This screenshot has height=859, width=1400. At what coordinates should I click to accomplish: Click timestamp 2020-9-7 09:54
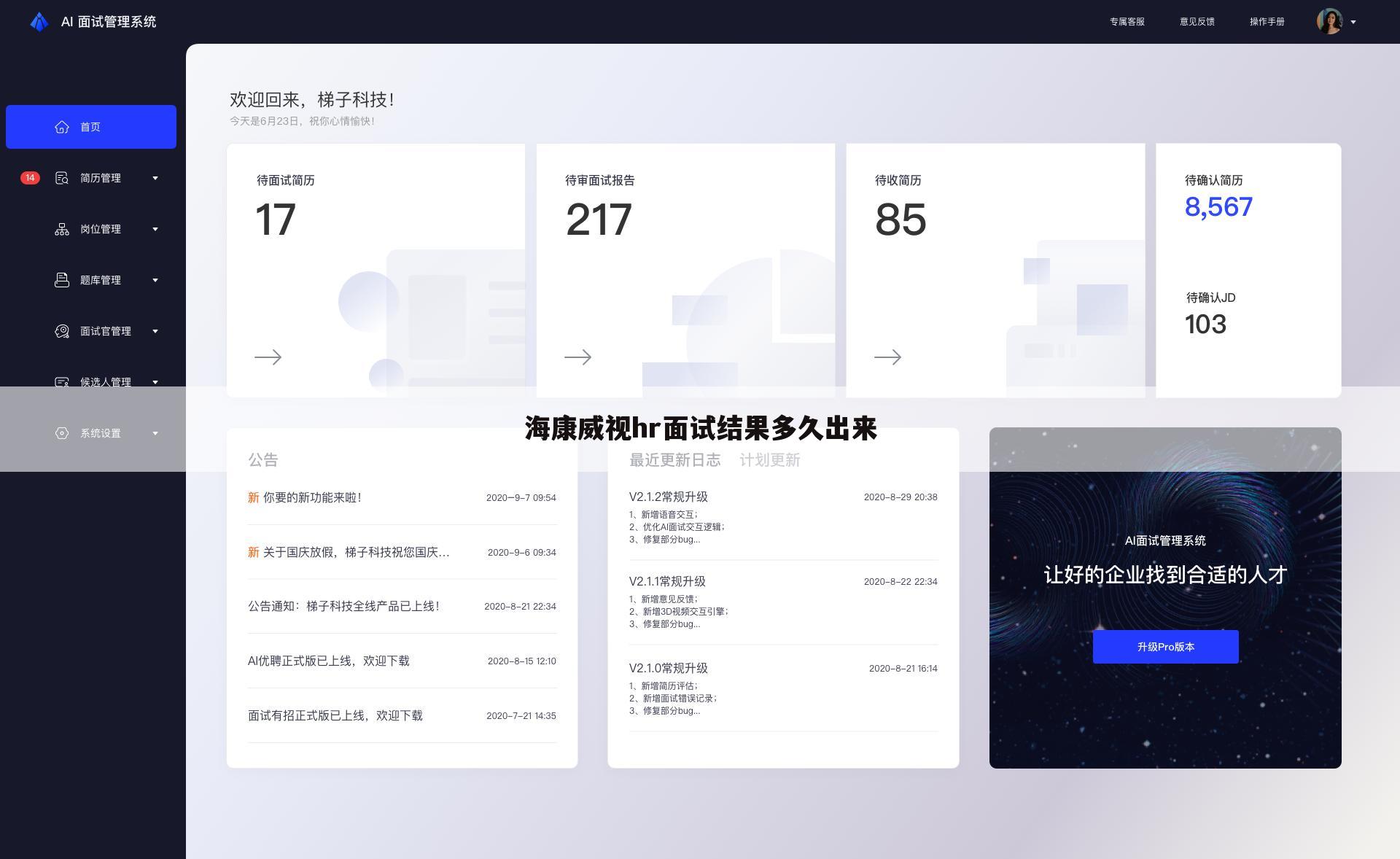(x=521, y=497)
